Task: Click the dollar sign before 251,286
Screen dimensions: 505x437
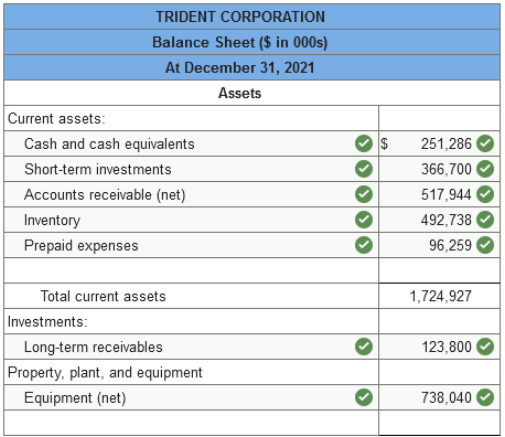Action: pyautogui.click(x=384, y=144)
